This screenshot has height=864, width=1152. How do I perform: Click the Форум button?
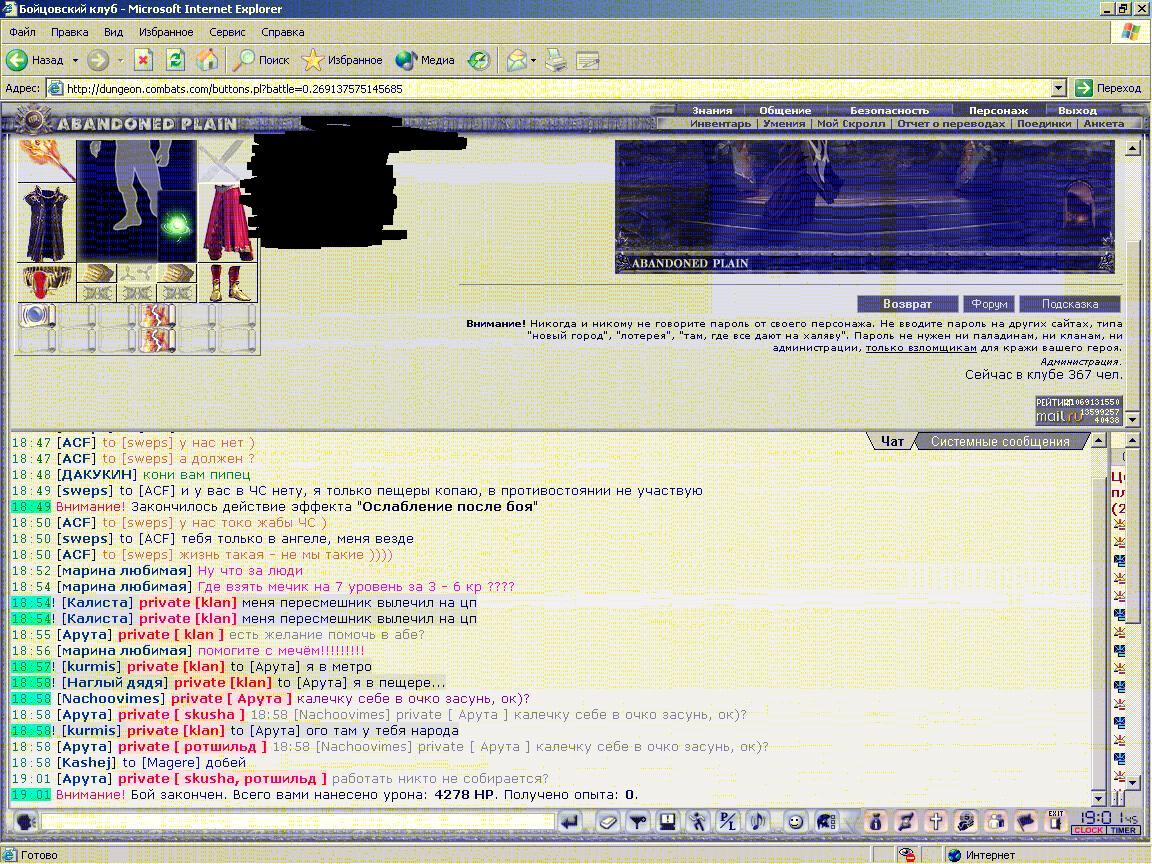point(989,304)
